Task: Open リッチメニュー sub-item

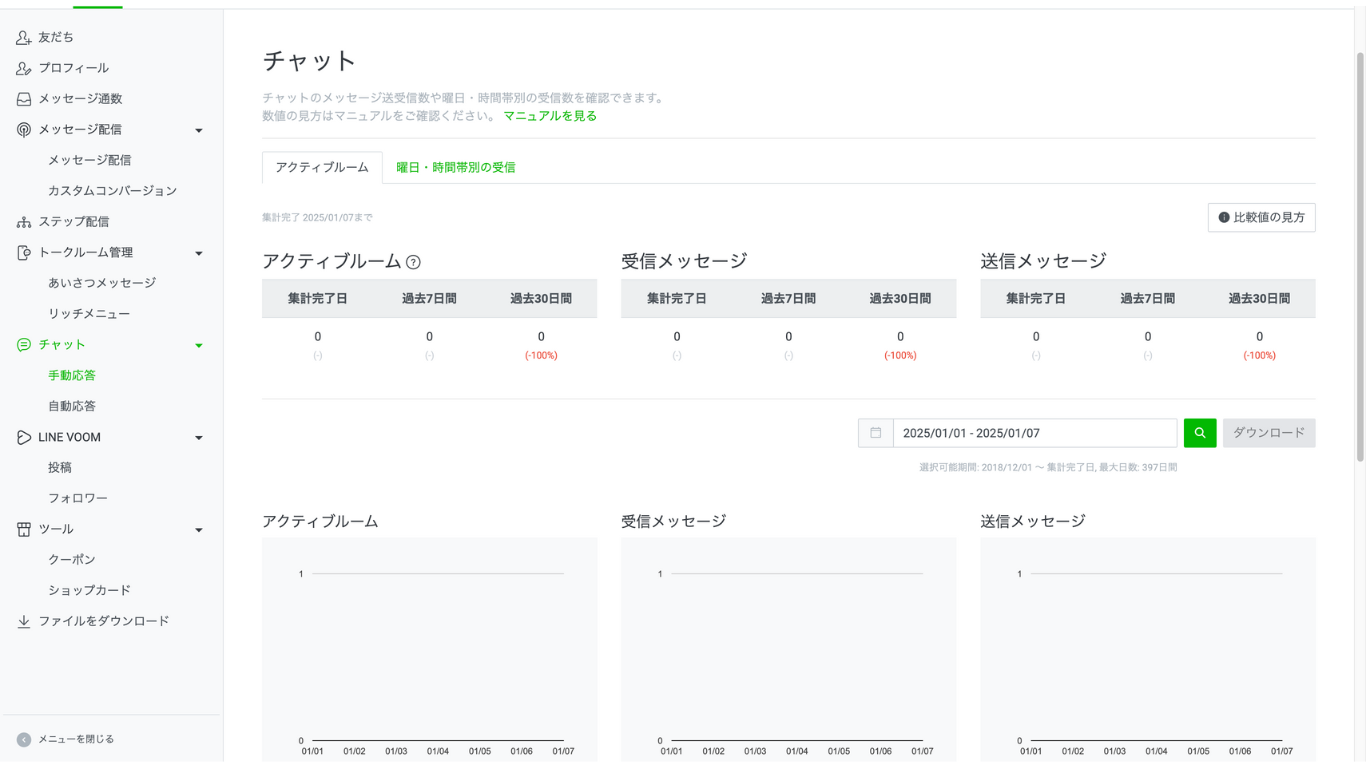Action: 89,314
